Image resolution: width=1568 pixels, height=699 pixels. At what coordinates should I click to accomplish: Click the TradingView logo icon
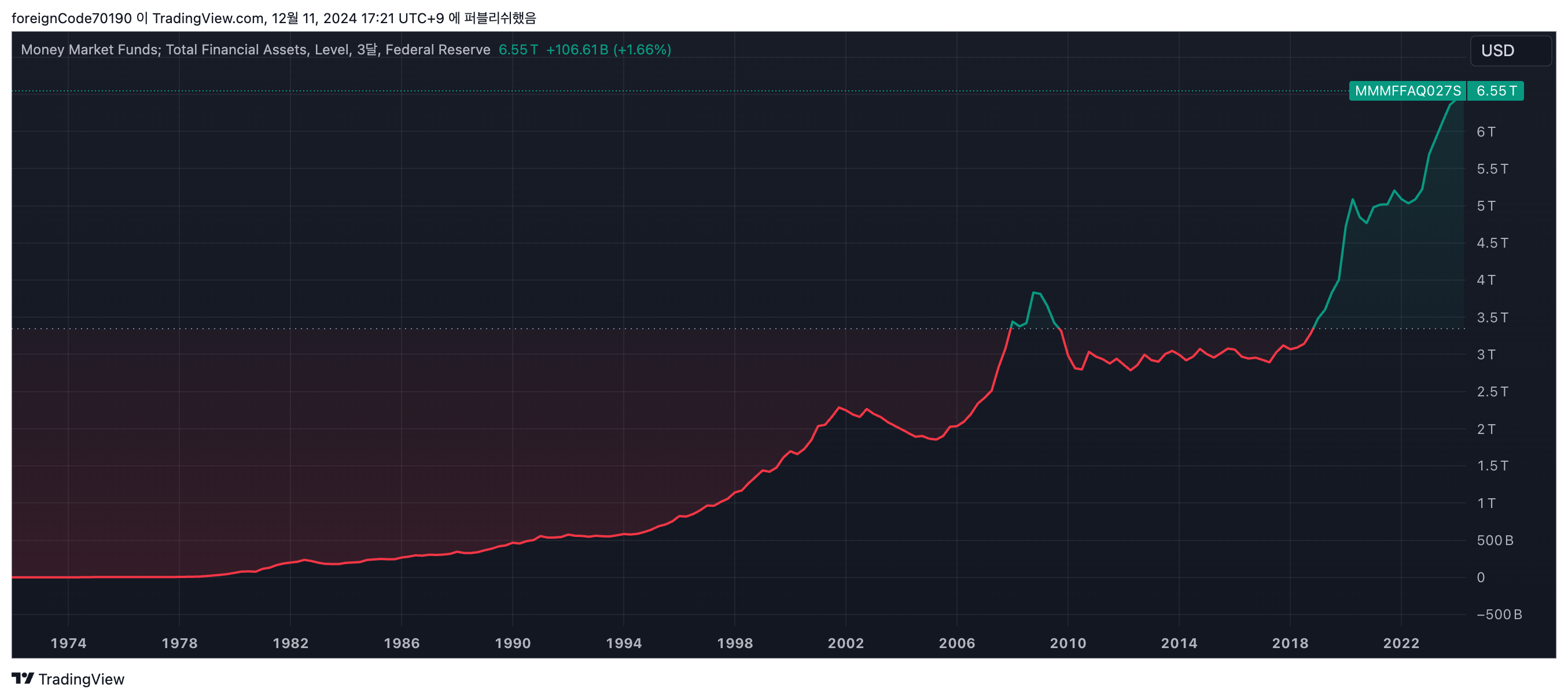click(23, 678)
